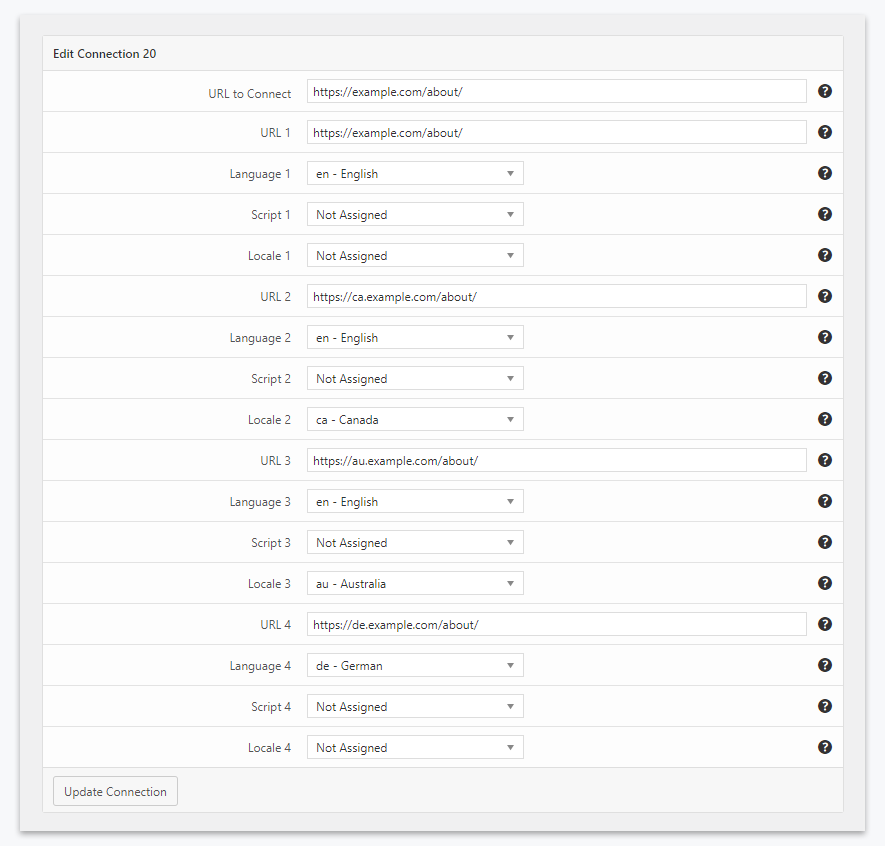
Task: View help for Language 4
Action: [824, 664]
